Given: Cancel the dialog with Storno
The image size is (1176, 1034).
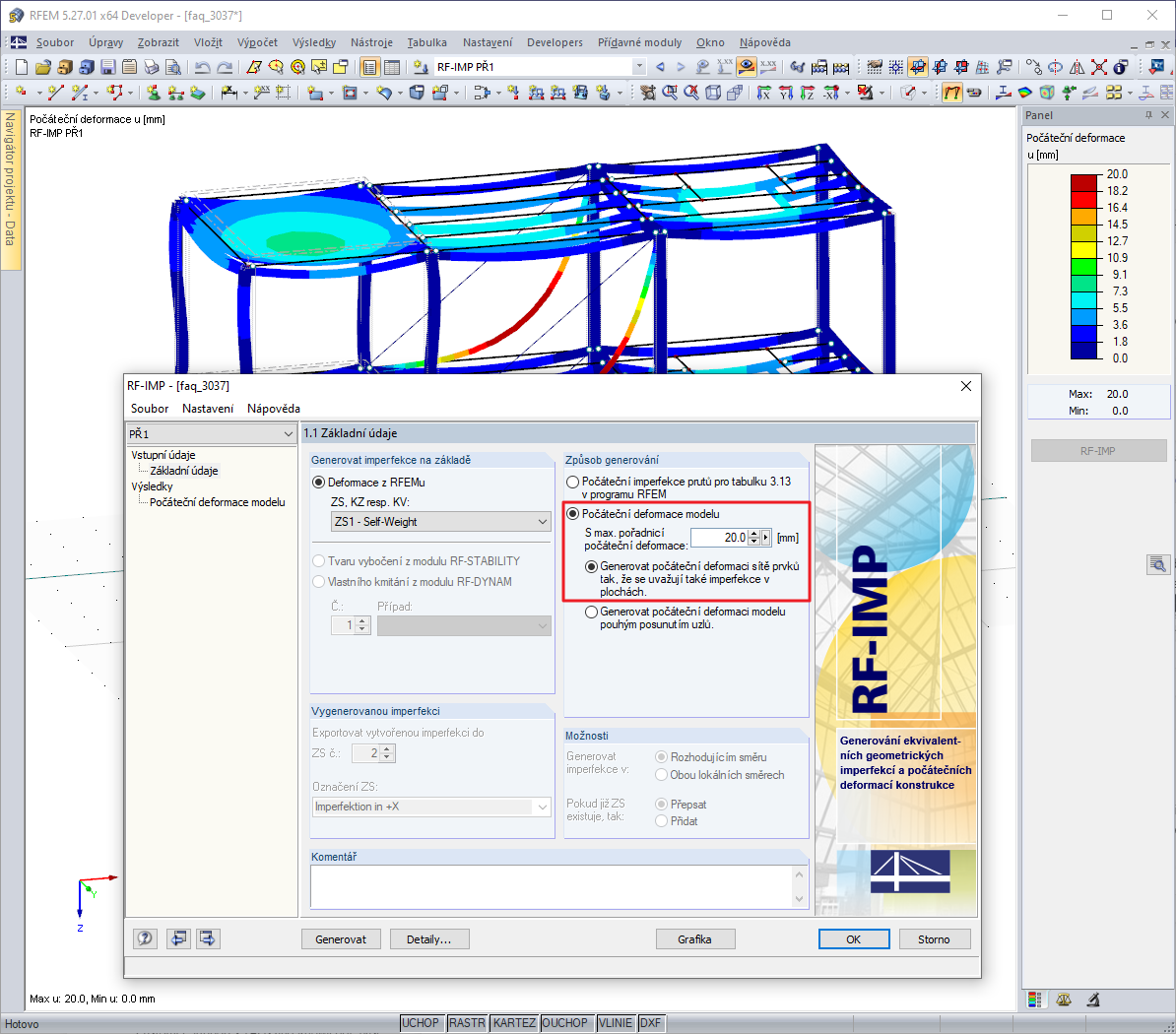Looking at the screenshot, I should point(934,938).
